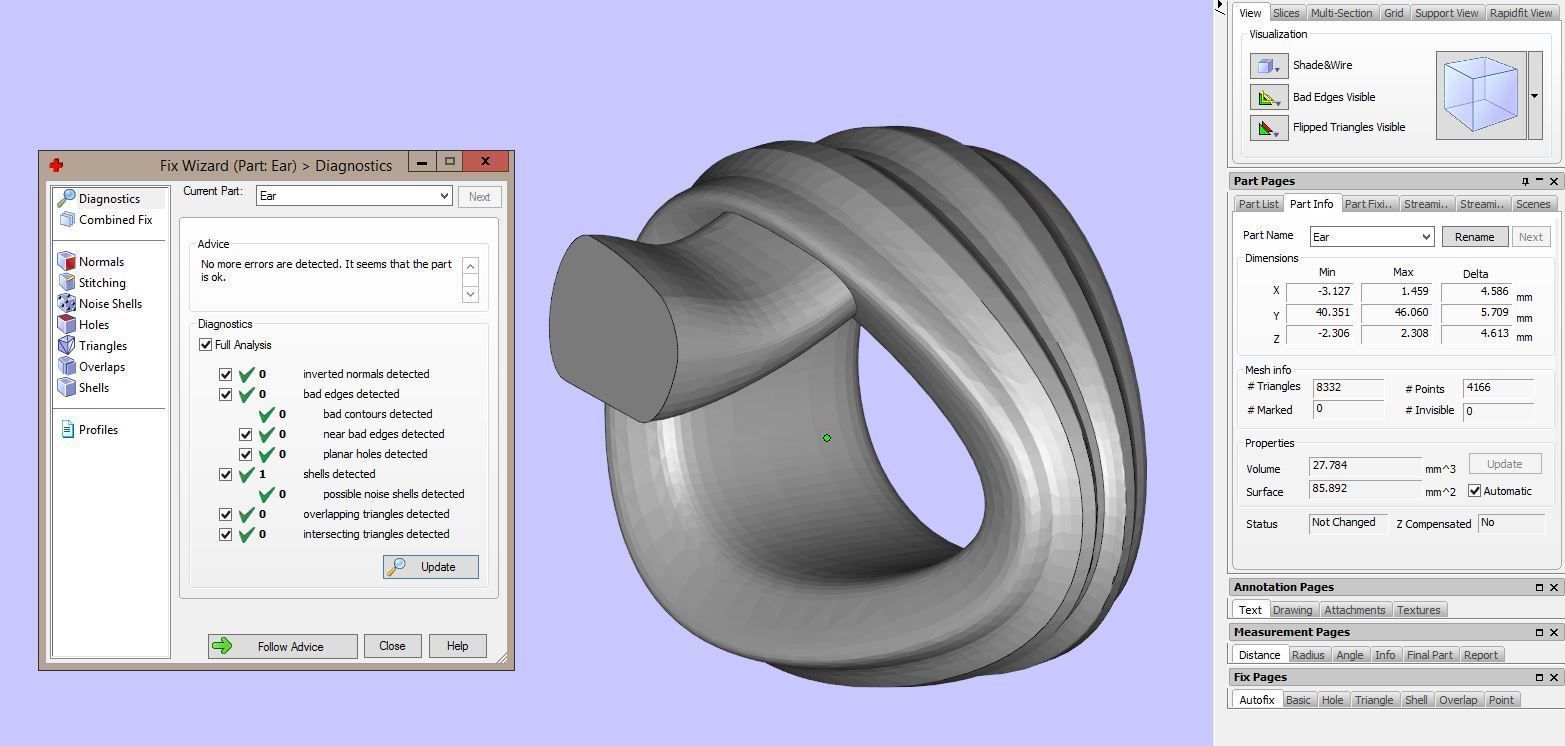Uncheck the Full Analysis checkbox
This screenshot has height=746, width=1565.
click(x=206, y=345)
